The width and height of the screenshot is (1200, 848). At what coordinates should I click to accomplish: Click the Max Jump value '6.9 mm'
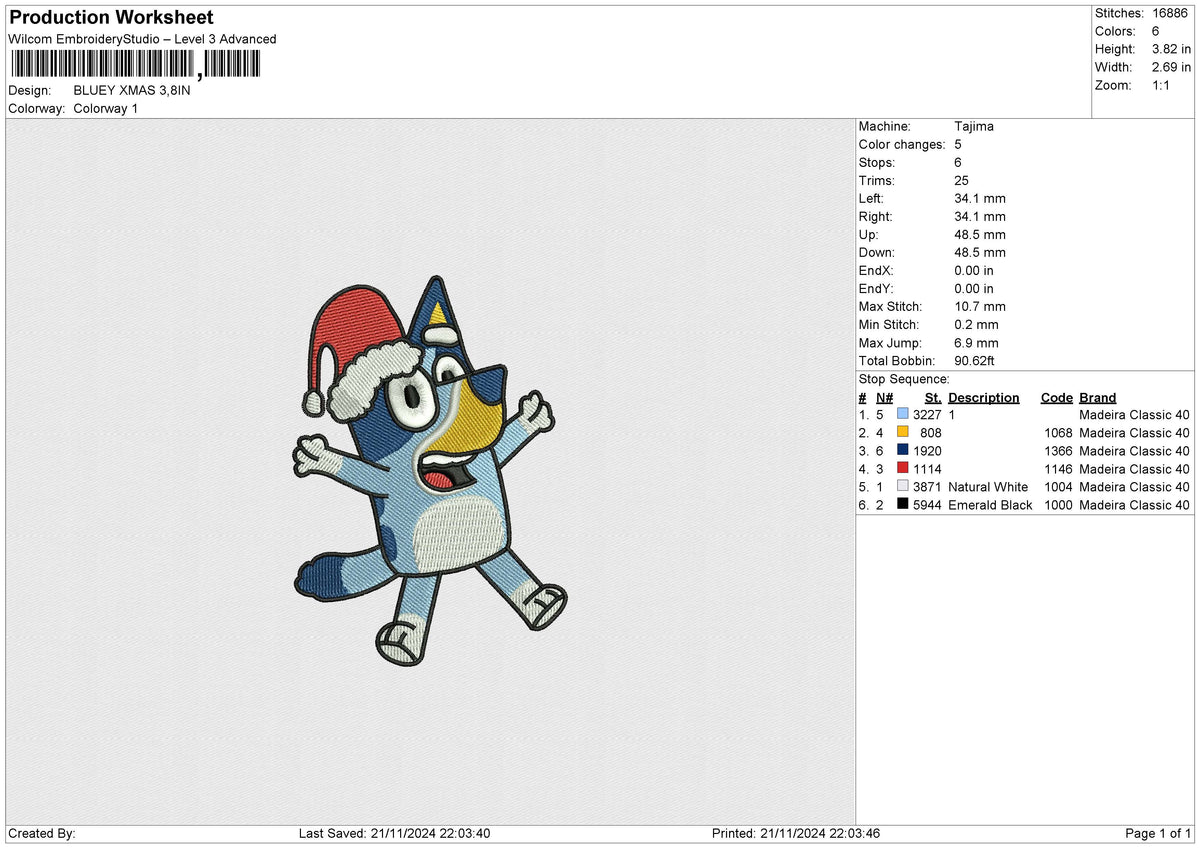click(x=977, y=342)
